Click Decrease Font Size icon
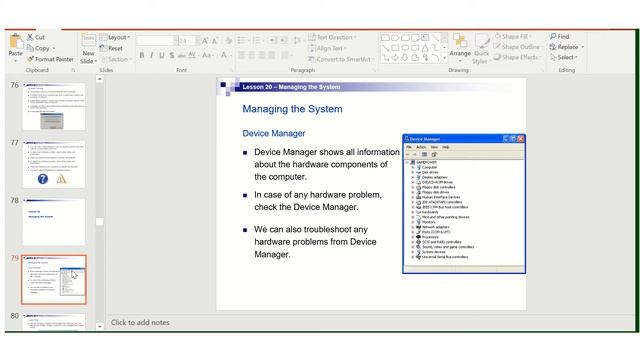The image size is (640, 360). [215, 40]
